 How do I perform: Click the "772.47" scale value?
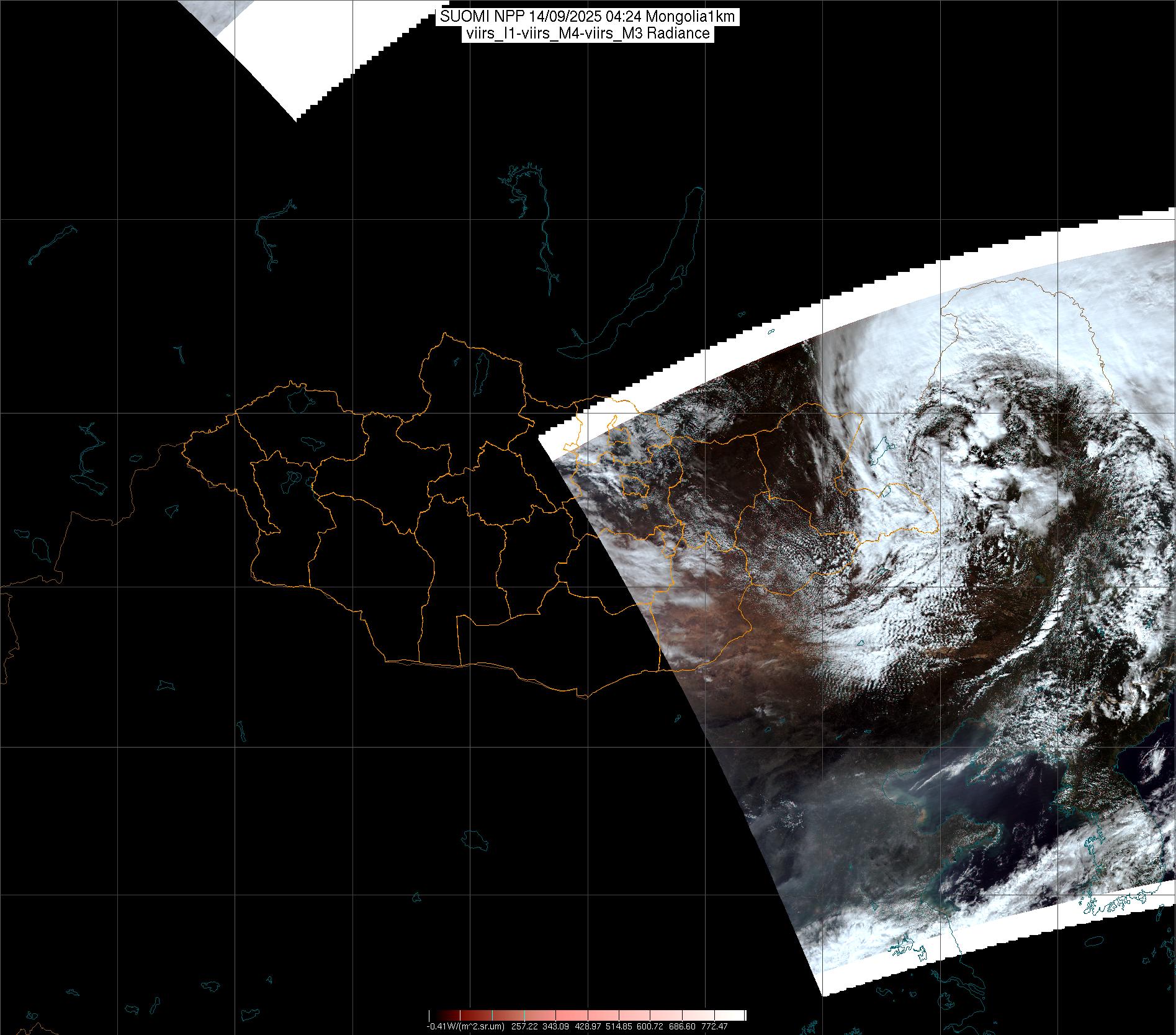pyautogui.click(x=714, y=1026)
